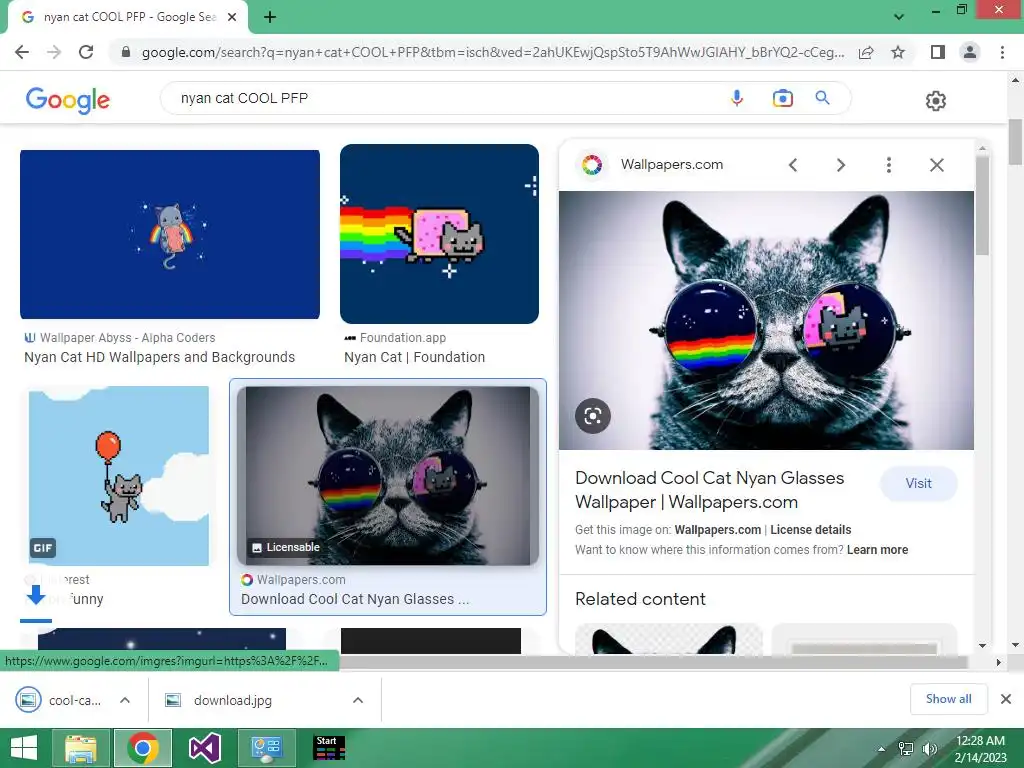Viewport: 1024px width, 768px height.
Task: Close the nyan cat search tab
Action: pos(232,17)
